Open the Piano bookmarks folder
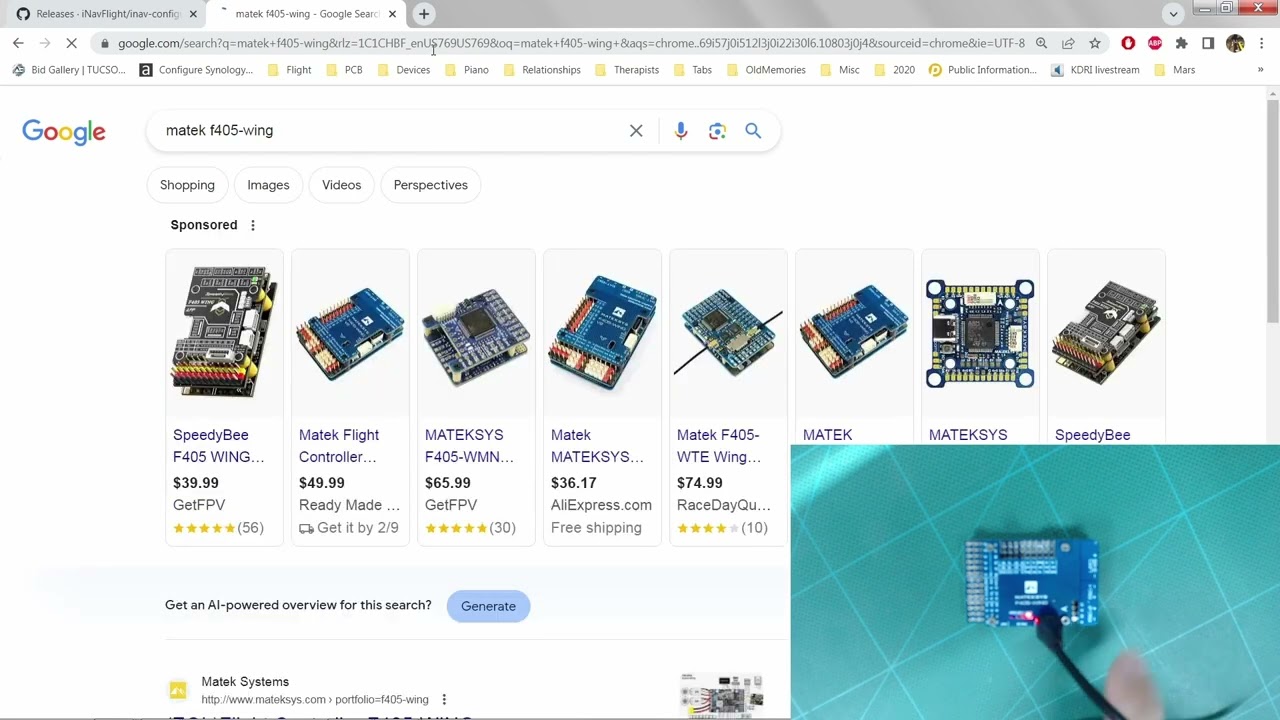 click(x=466, y=70)
